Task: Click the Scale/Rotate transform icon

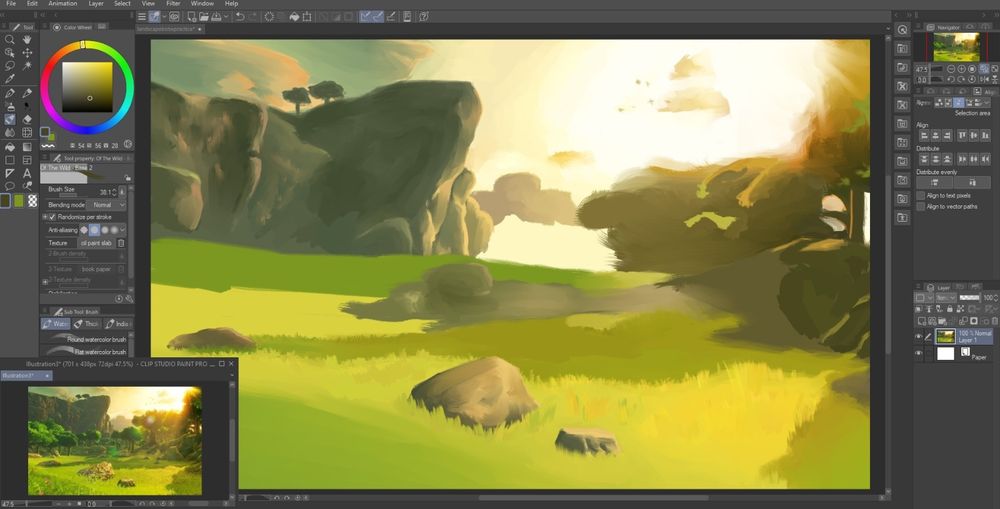Action: [307, 17]
